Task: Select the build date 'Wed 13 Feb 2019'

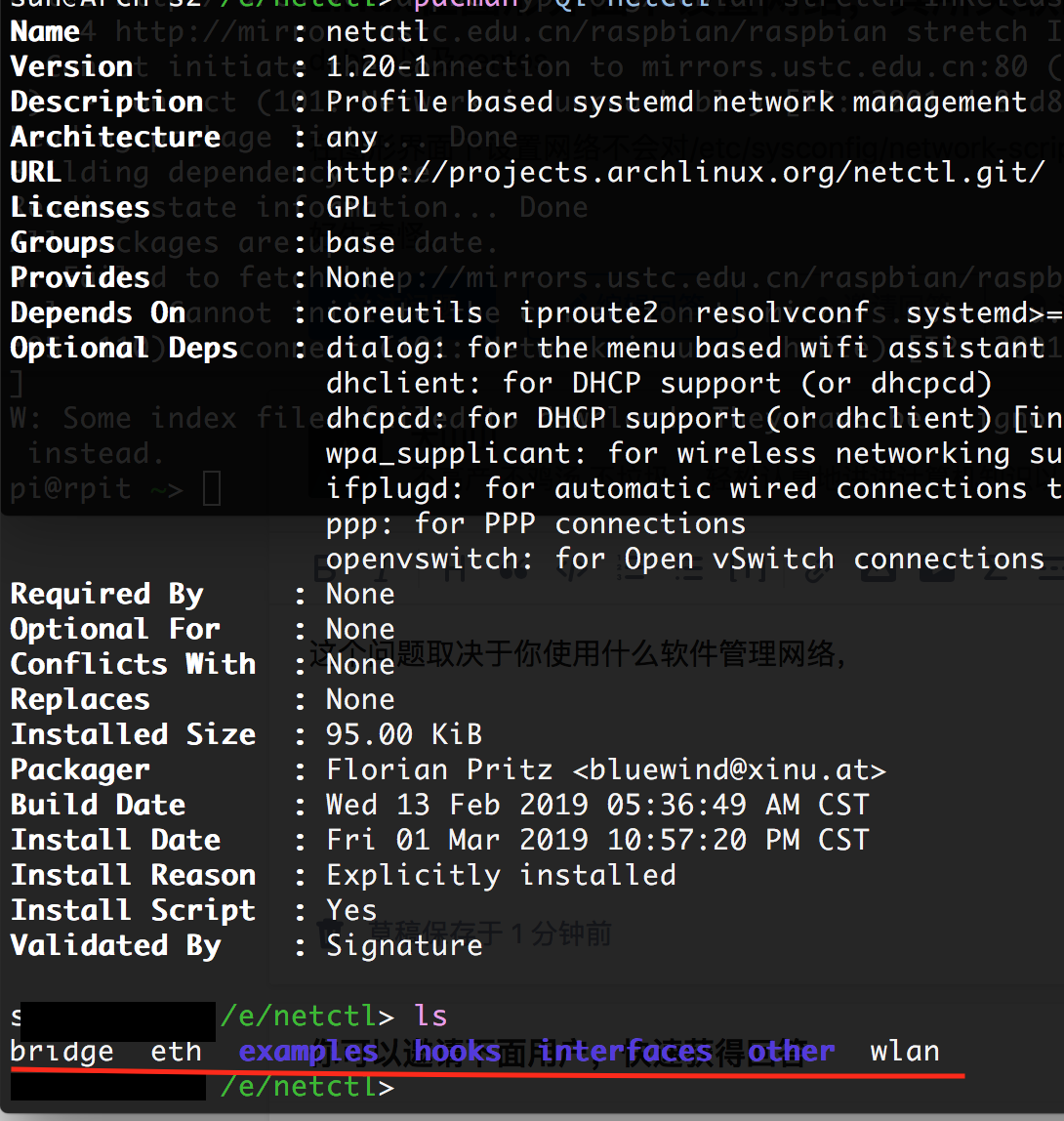Action: click(458, 805)
